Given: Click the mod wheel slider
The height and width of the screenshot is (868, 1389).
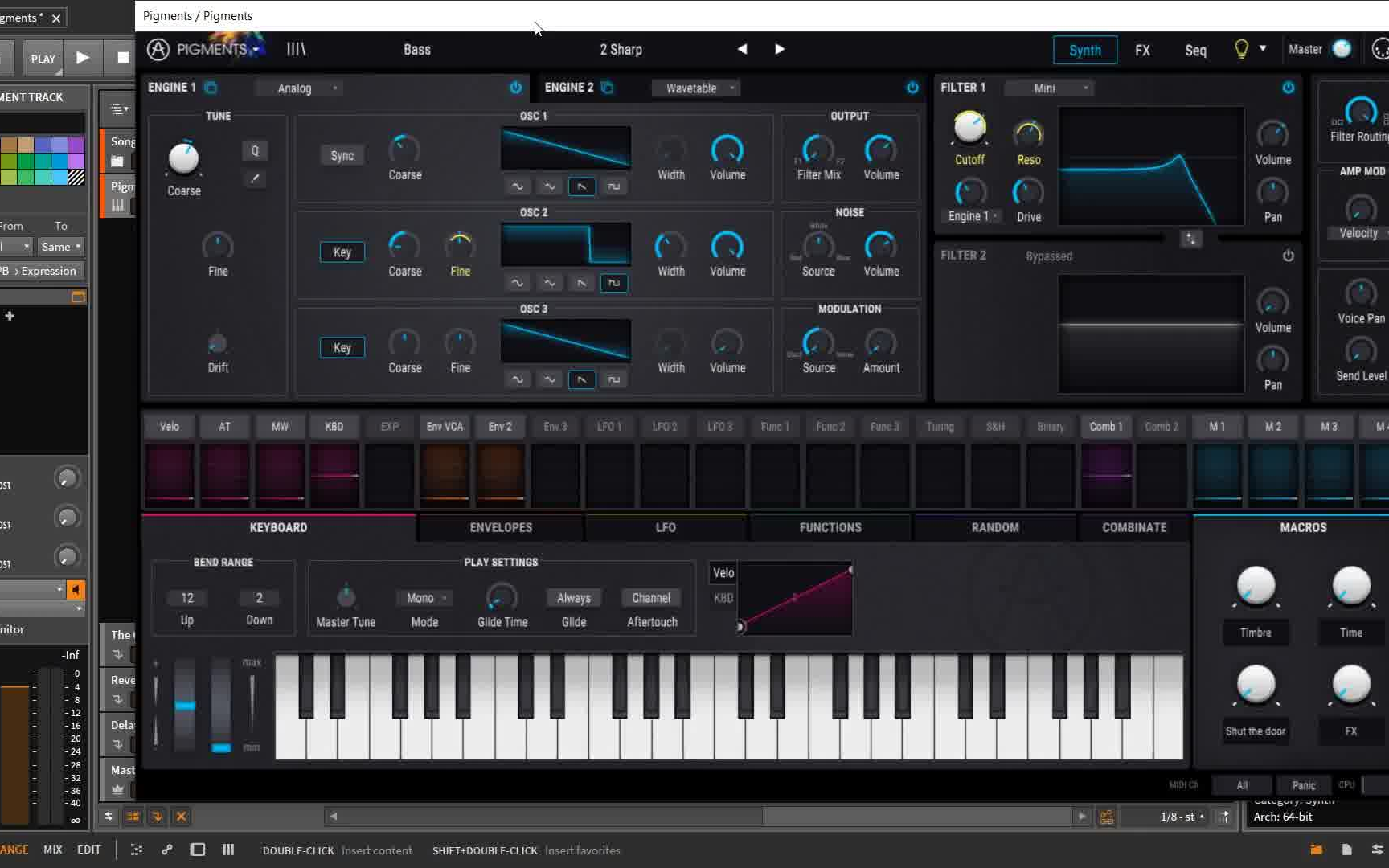Looking at the screenshot, I should tap(221, 706).
